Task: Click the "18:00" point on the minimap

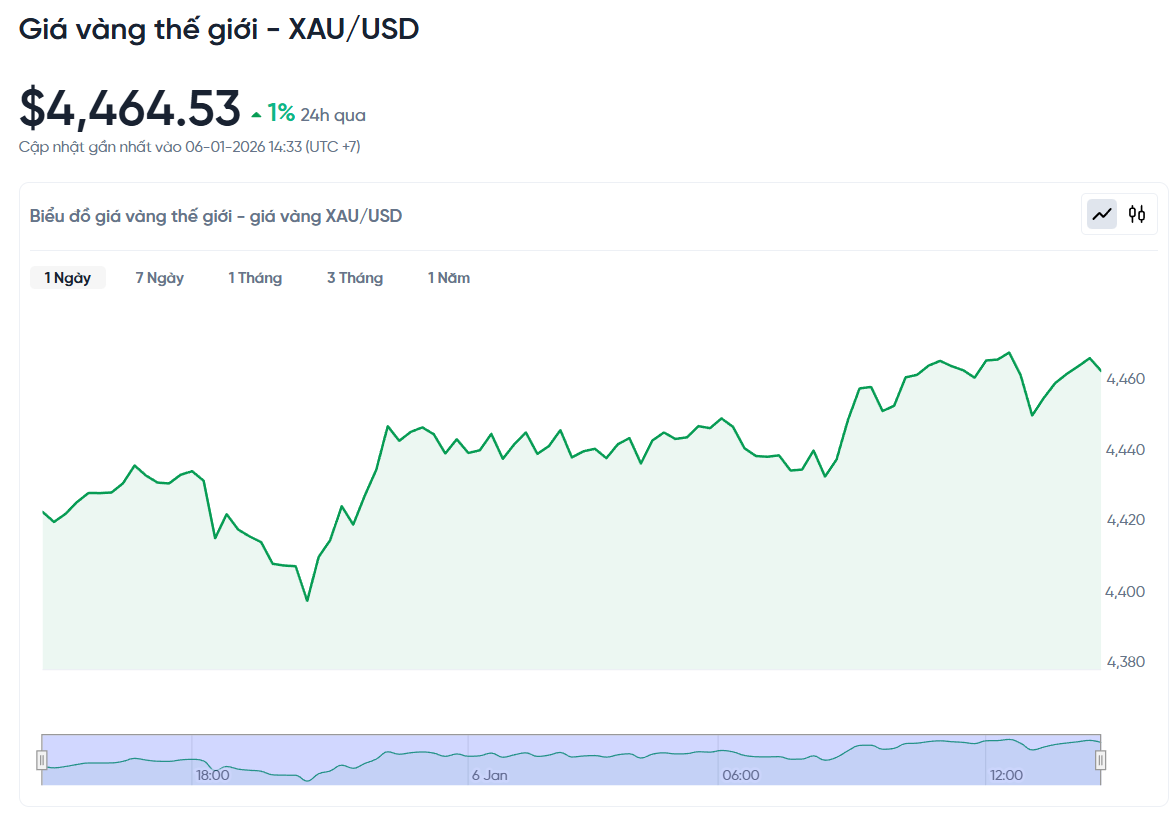Action: coord(212,775)
